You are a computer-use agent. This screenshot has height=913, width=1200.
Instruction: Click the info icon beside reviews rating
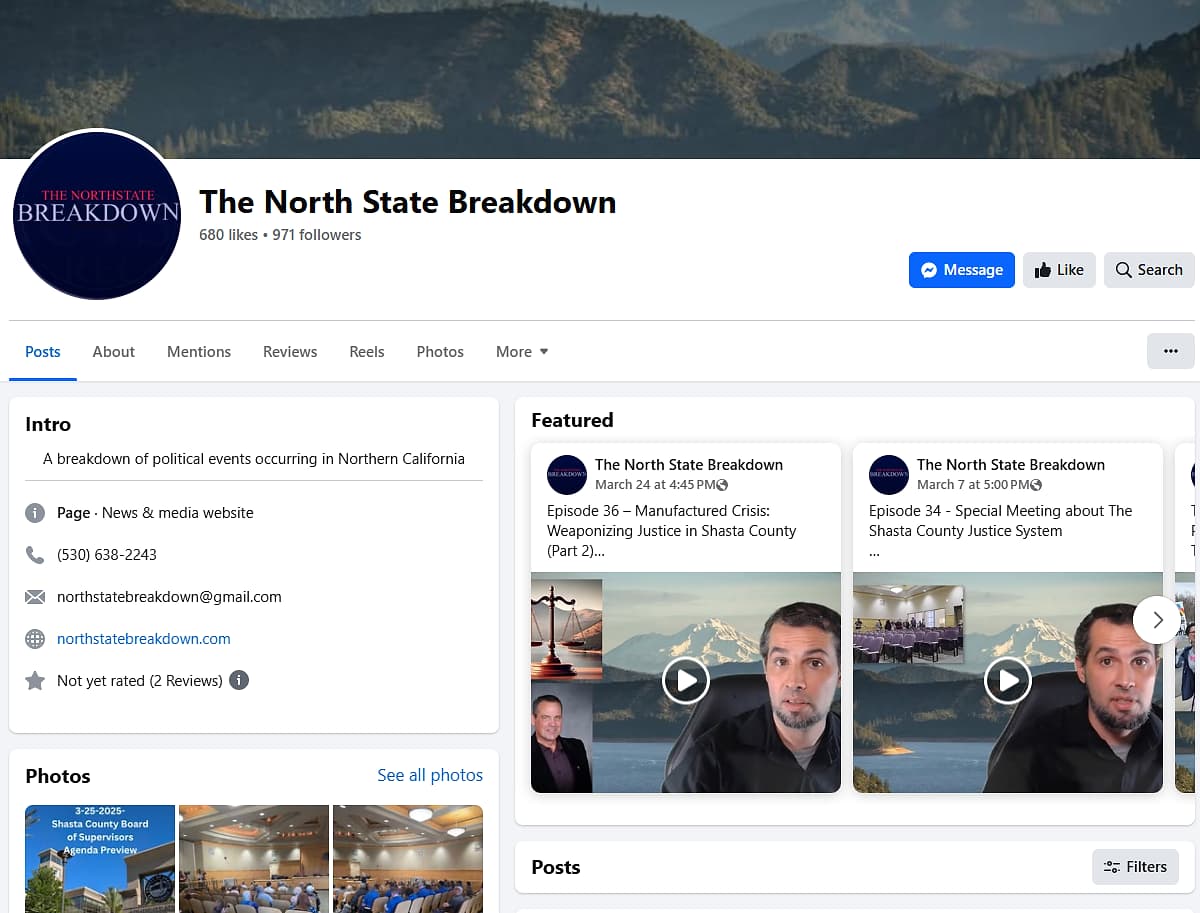point(239,680)
